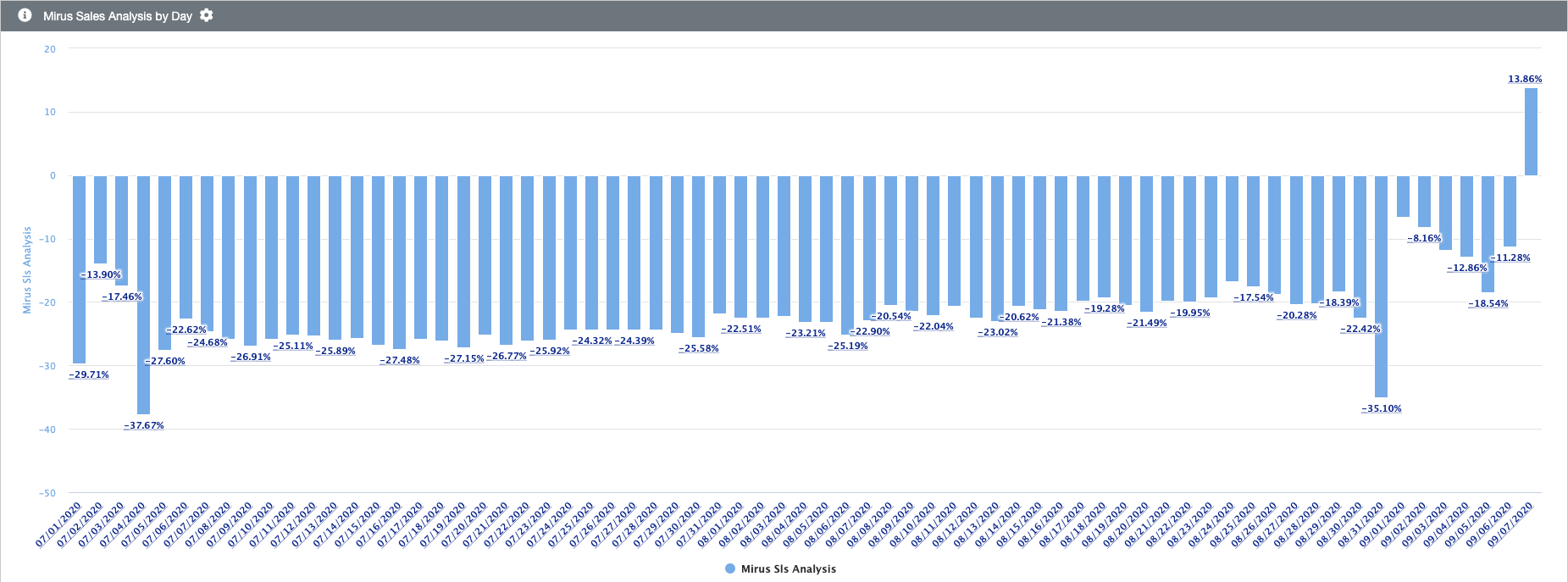Click the -50 y-axis tick label
The image size is (1568, 582).
[x=47, y=493]
